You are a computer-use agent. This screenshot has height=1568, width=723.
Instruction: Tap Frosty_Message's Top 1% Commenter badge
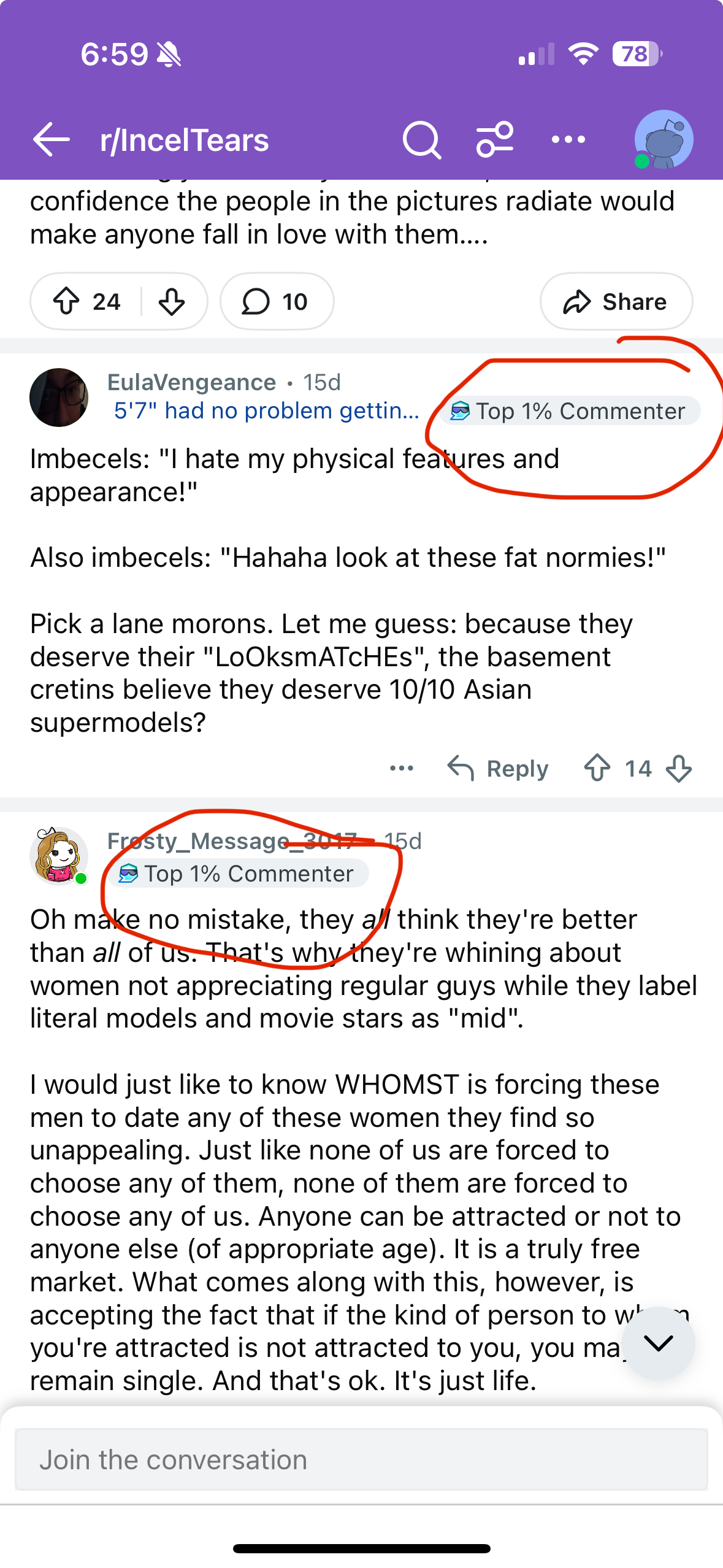[x=238, y=873]
